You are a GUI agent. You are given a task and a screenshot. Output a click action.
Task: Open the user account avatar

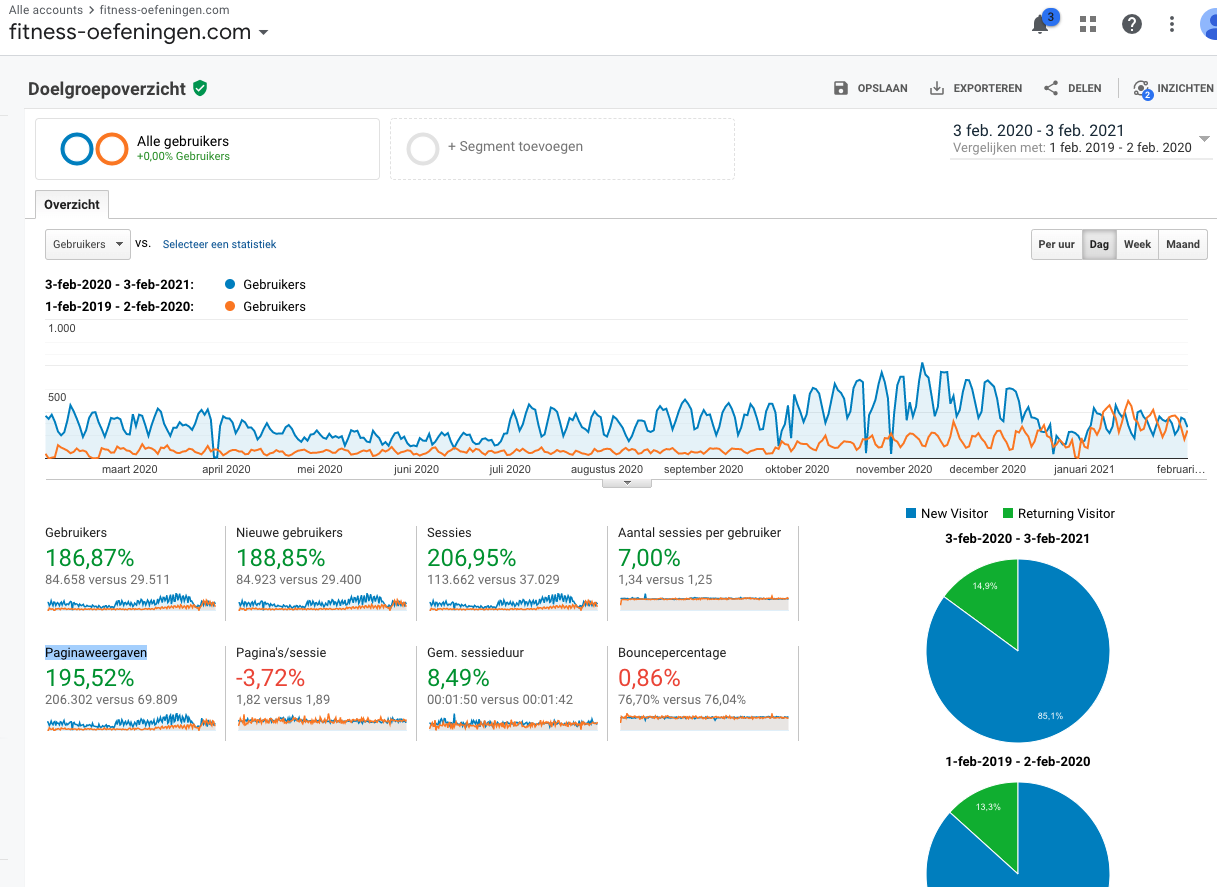click(1208, 24)
